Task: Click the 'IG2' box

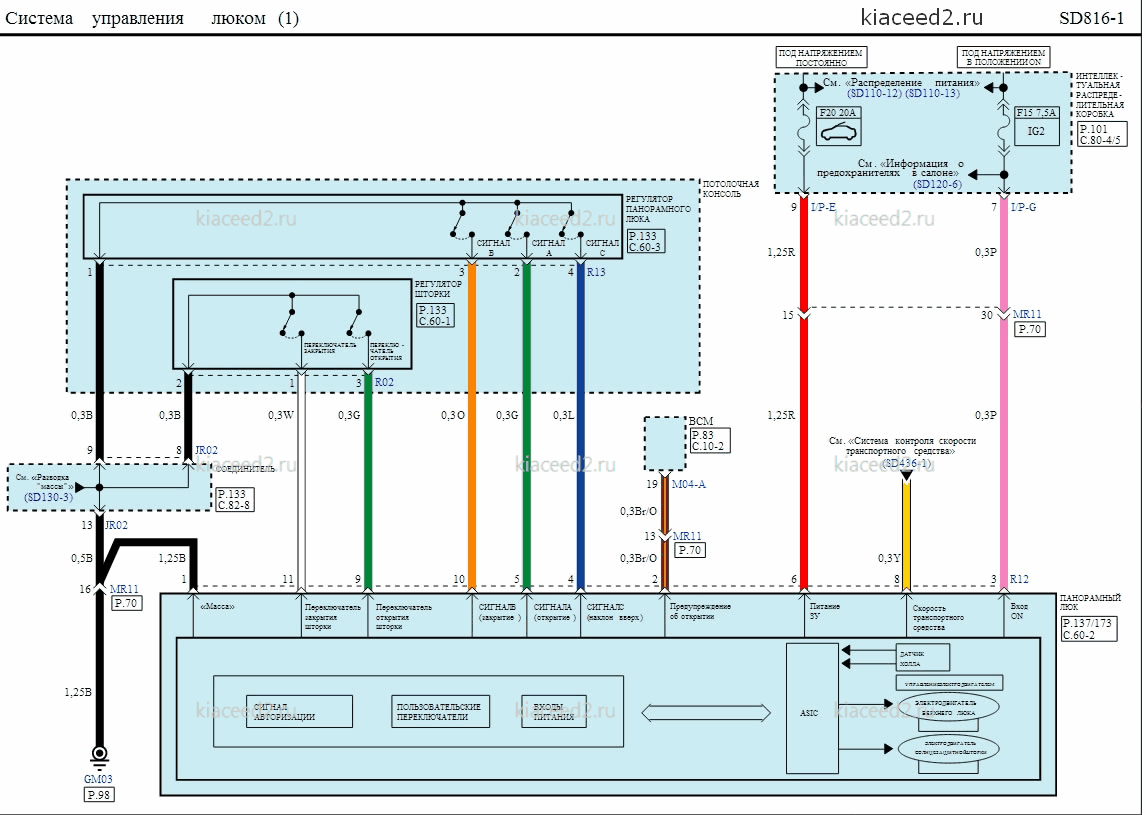Action: tap(1036, 132)
